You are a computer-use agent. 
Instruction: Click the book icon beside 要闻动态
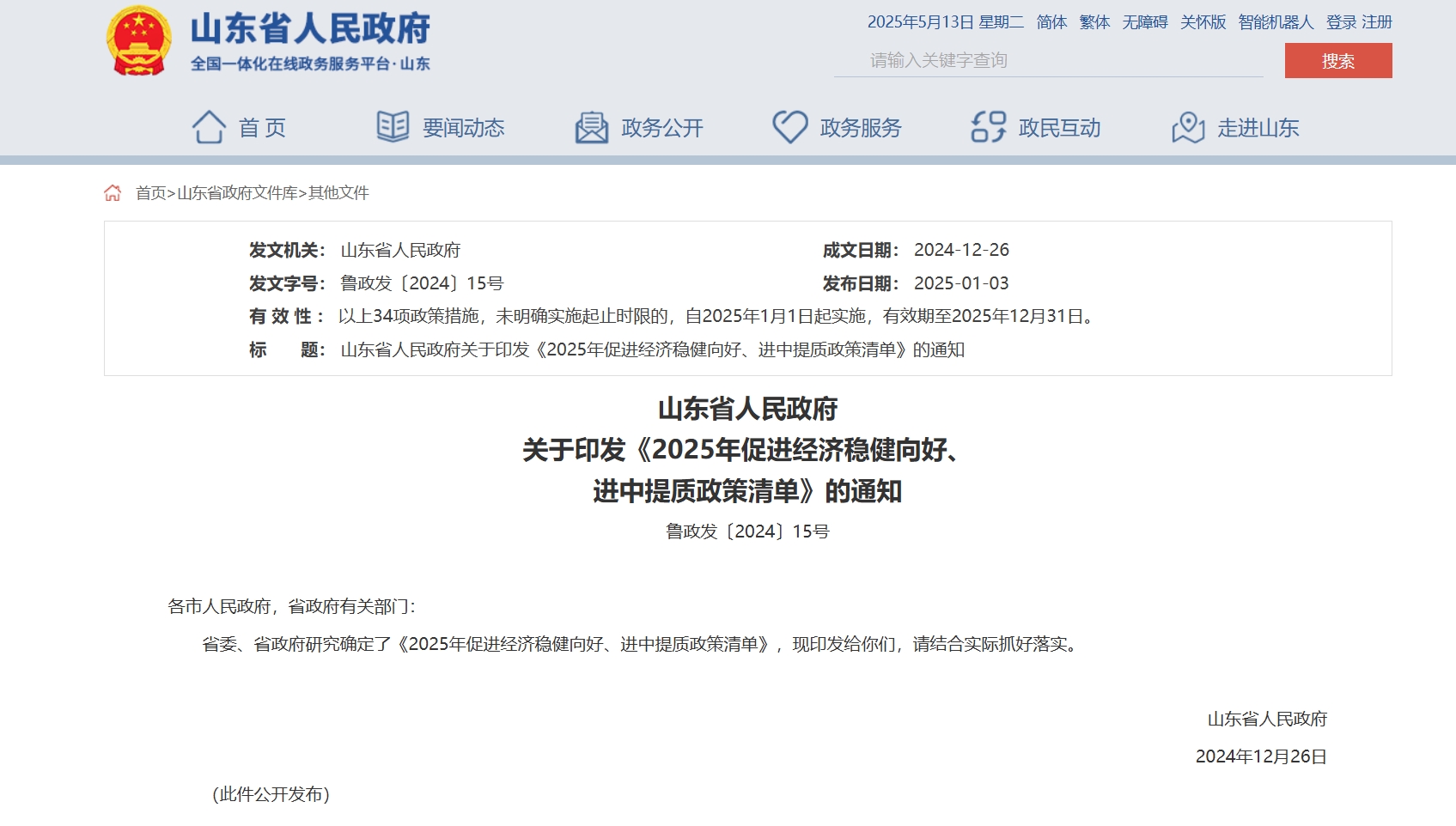pos(393,127)
